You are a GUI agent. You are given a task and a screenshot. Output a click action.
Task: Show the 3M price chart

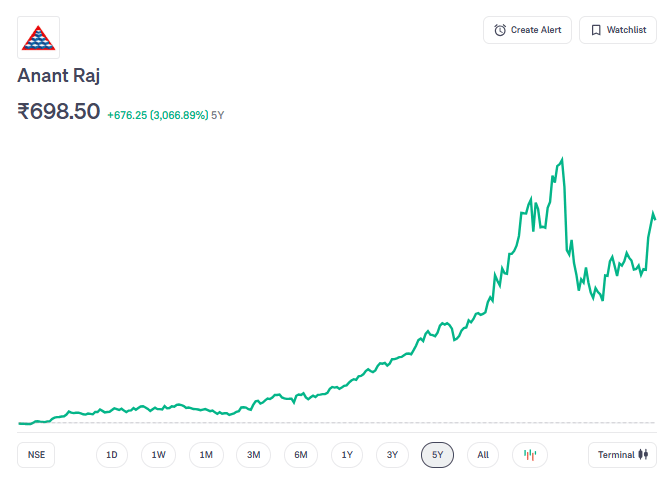254,455
